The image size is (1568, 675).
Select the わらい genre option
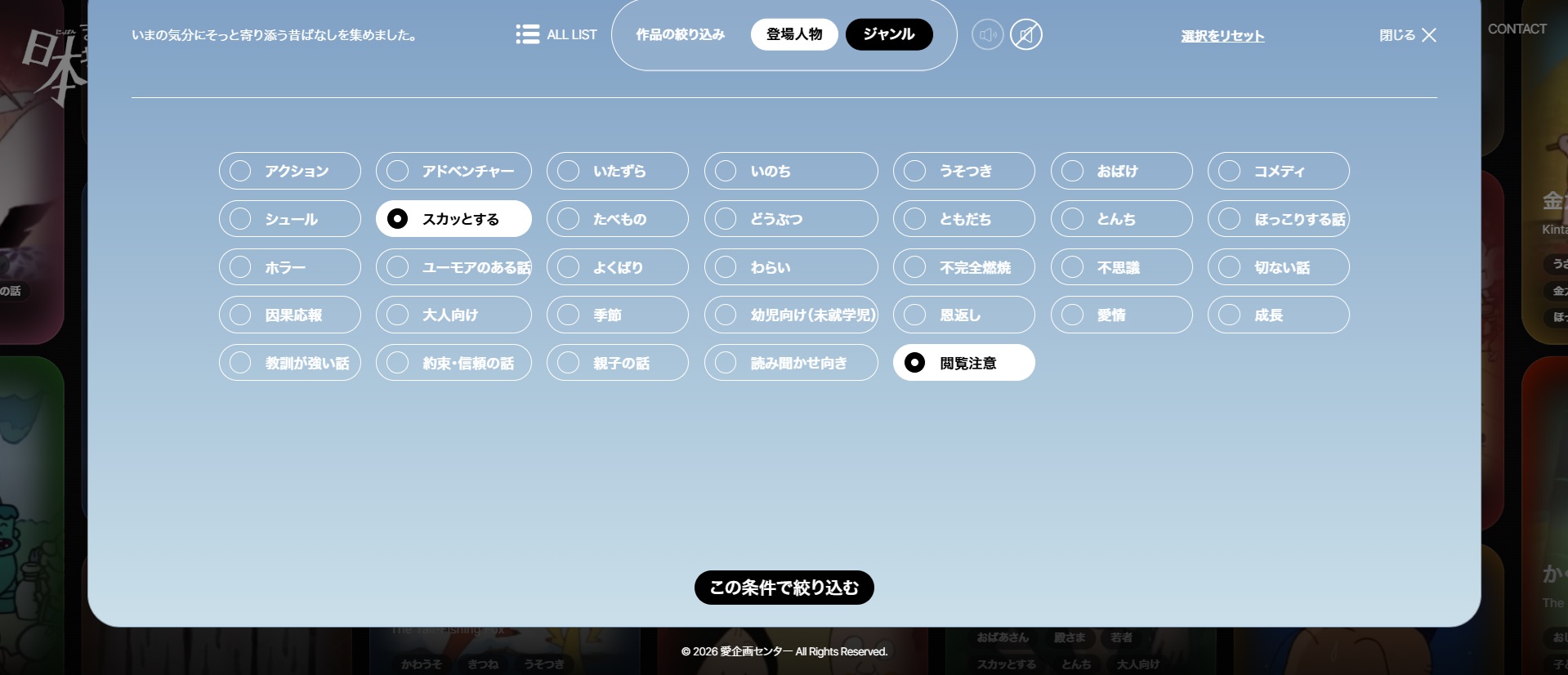pyautogui.click(x=791, y=267)
